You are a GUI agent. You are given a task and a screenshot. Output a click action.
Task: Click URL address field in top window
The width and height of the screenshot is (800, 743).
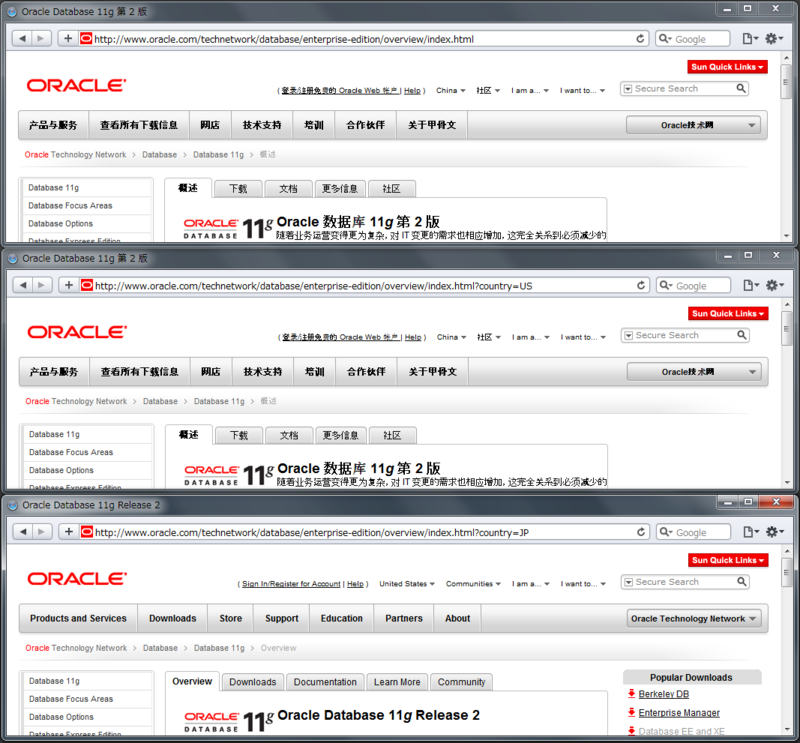[363, 39]
